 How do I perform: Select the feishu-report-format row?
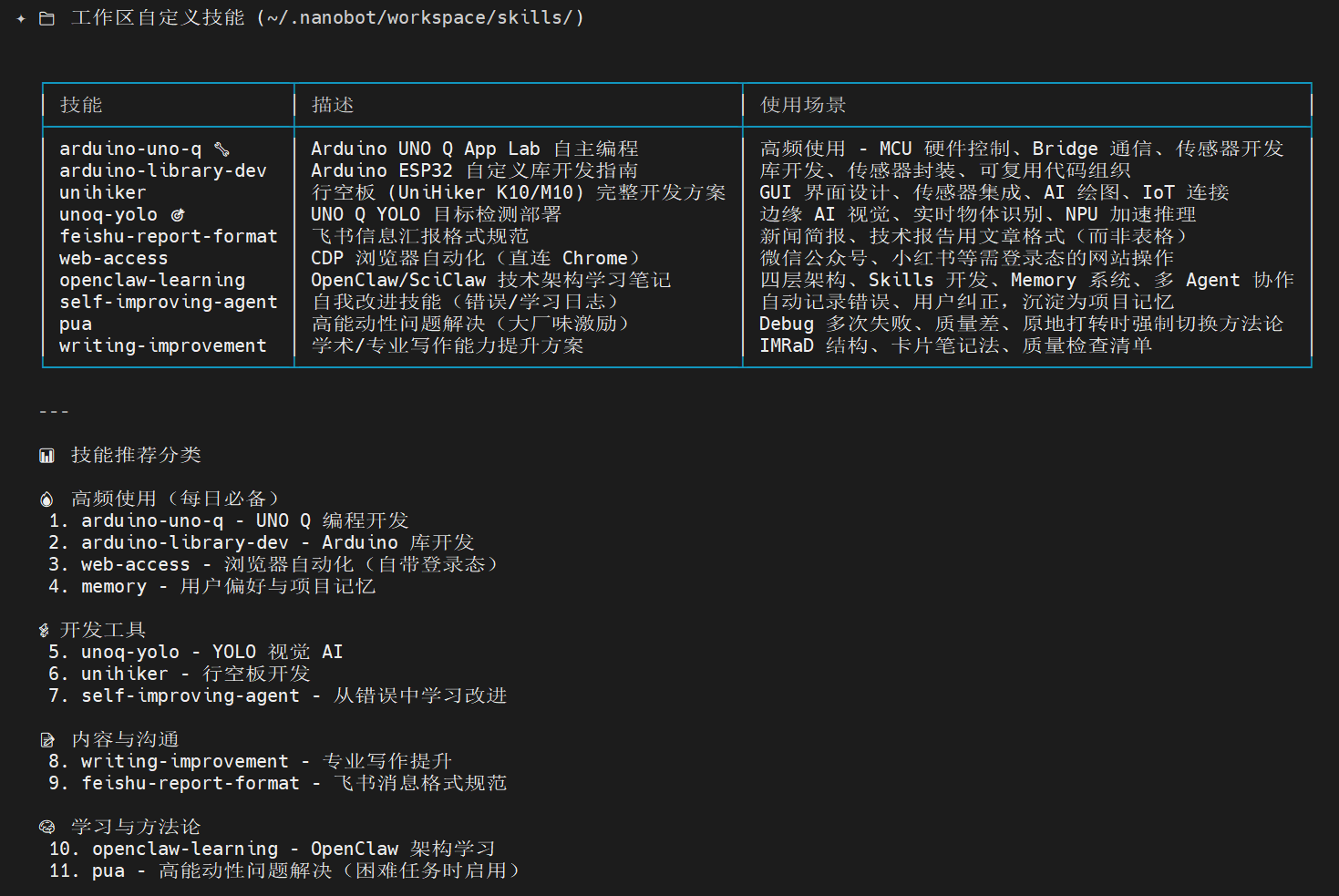[x=169, y=235]
